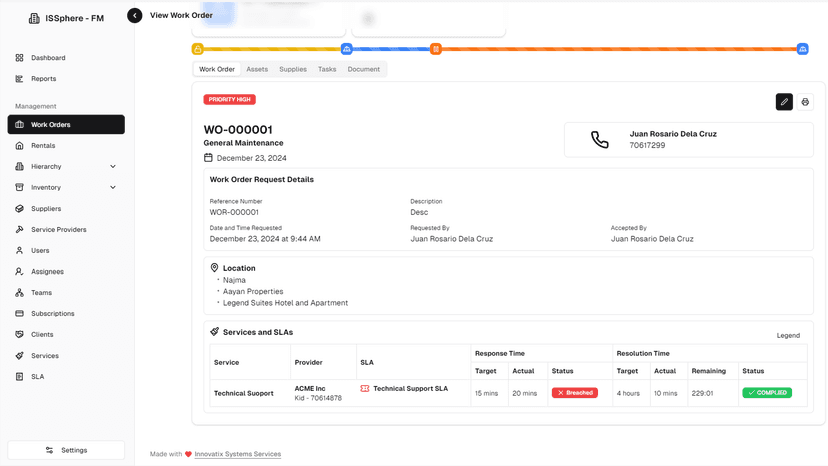Click the pencil edit icon button
The height and width of the screenshot is (466, 828).
tap(784, 102)
